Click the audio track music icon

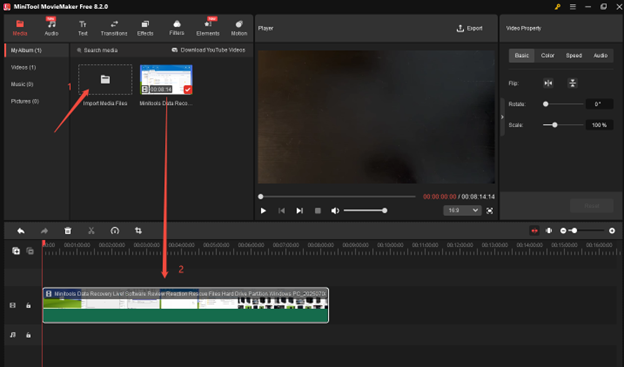coord(13,335)
